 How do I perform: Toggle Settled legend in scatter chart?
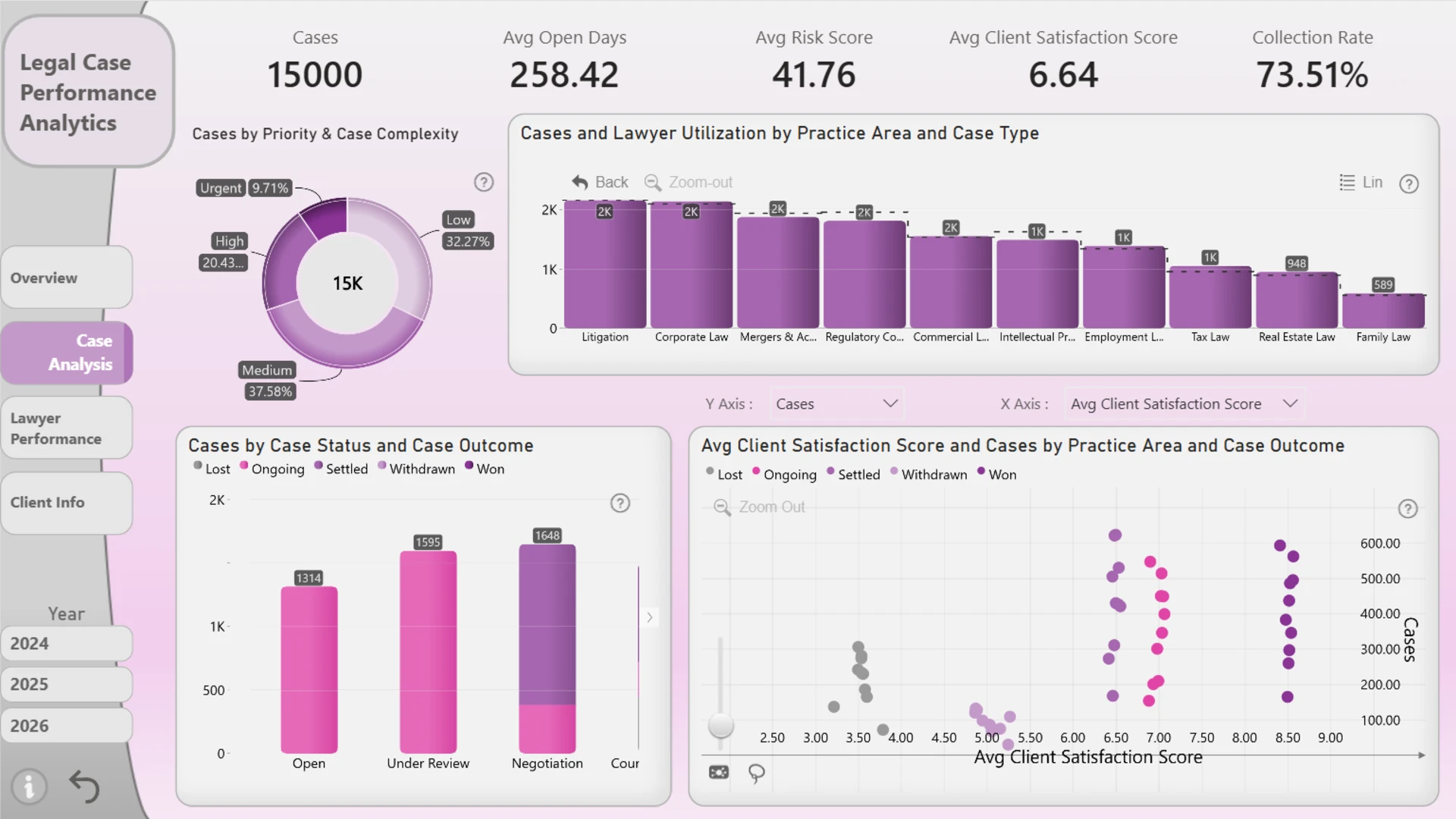pyautogui.click(x=853, y=474)
